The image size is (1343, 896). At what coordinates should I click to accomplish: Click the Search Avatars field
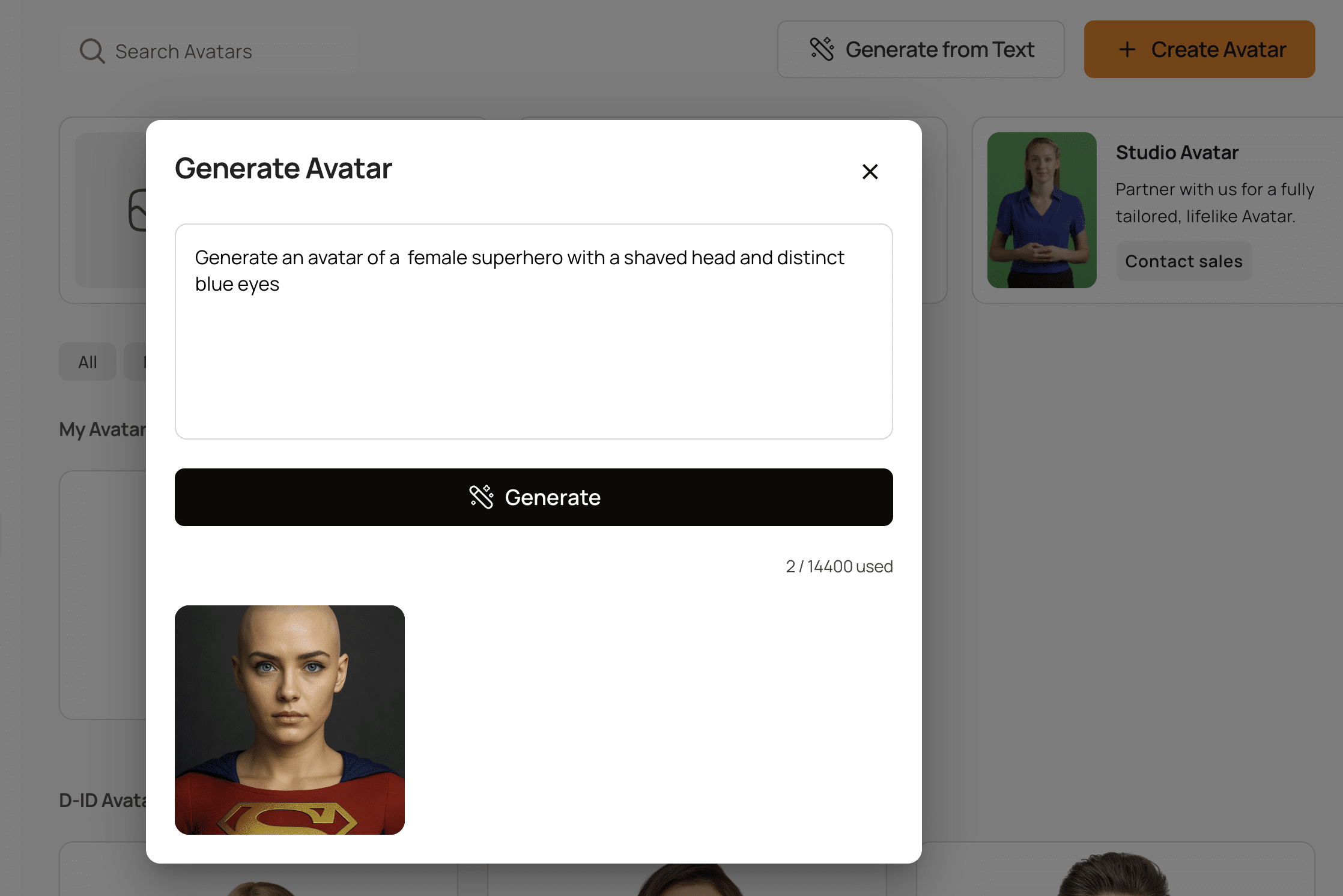click(x=209, y=51)
